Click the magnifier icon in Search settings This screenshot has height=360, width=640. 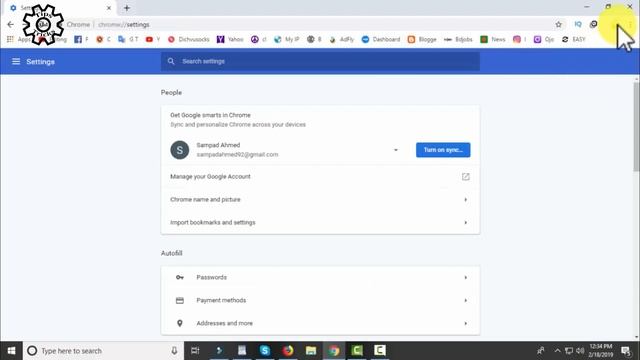click(171, 61)
